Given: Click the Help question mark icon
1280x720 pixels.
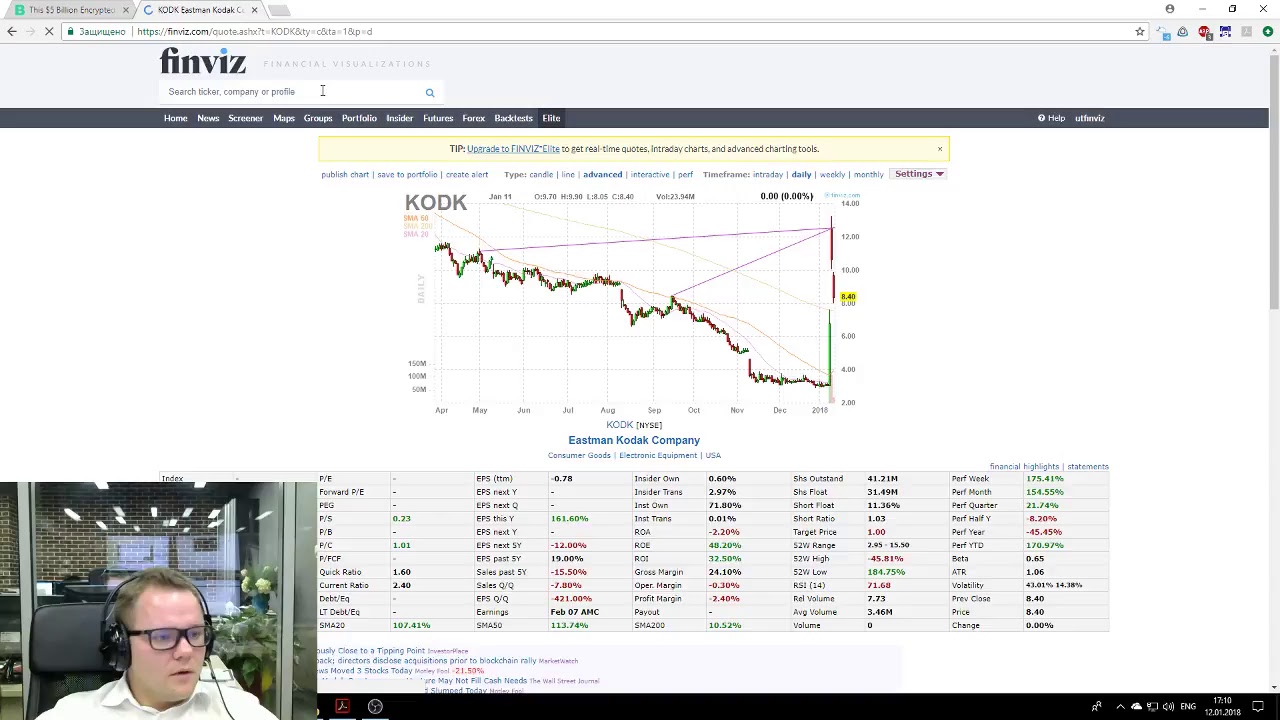Looking at the screenshot, I should [x=1041, y=118].
